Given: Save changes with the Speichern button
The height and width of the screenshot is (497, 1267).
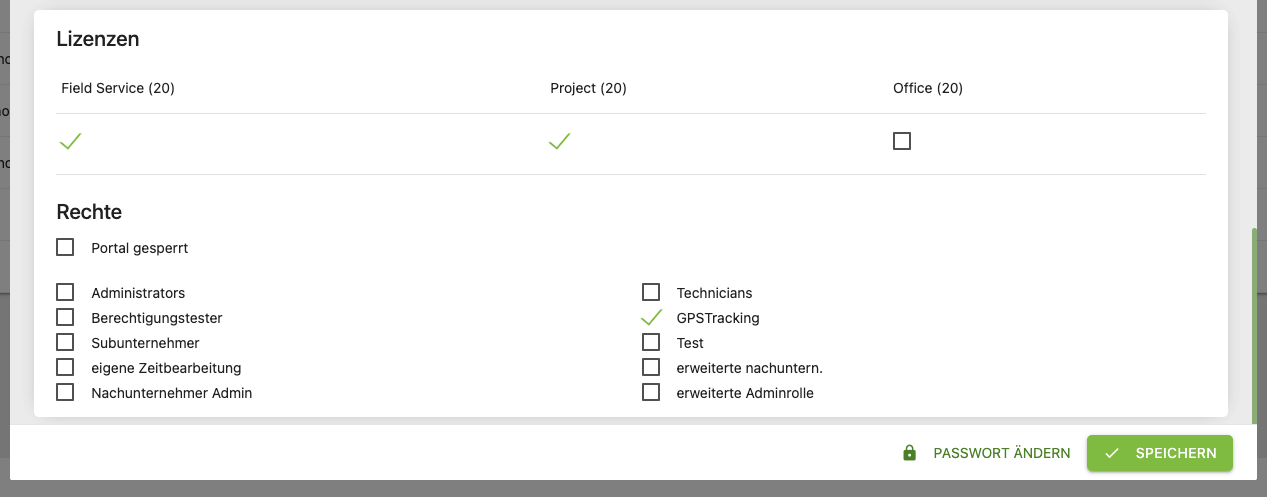Looking at the screenshot, I should coord(1160,453).
